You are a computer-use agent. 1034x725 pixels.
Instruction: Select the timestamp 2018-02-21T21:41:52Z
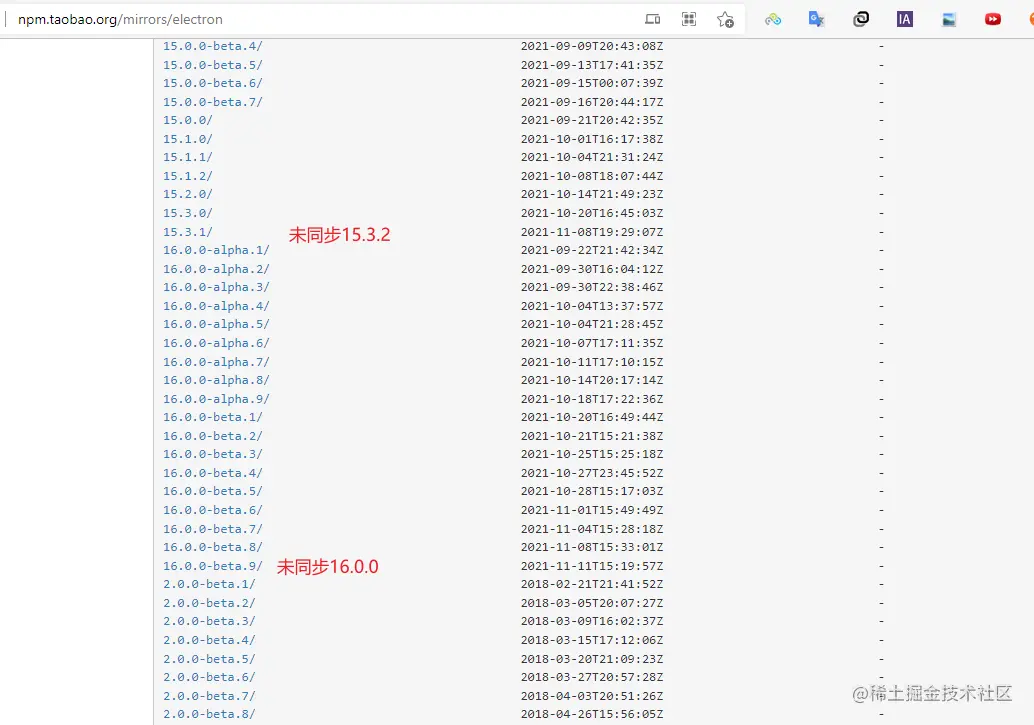[592, 584]
